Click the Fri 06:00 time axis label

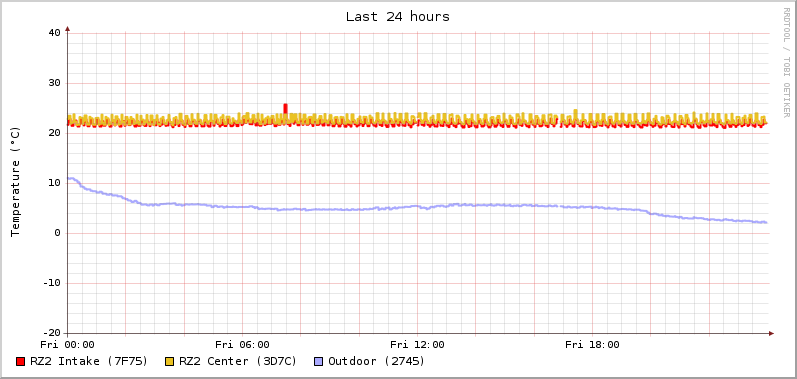click(x=242, y=345)
